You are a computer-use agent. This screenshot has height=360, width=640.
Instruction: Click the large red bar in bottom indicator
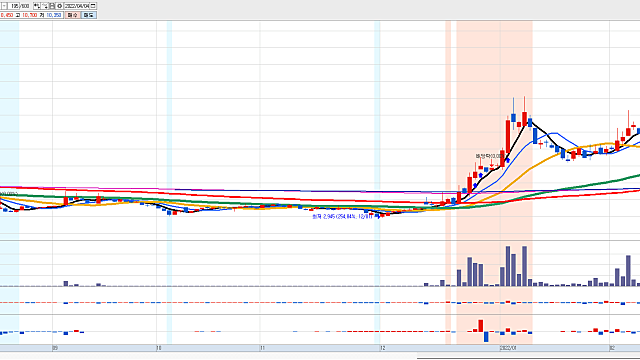[x=481, y=326]
